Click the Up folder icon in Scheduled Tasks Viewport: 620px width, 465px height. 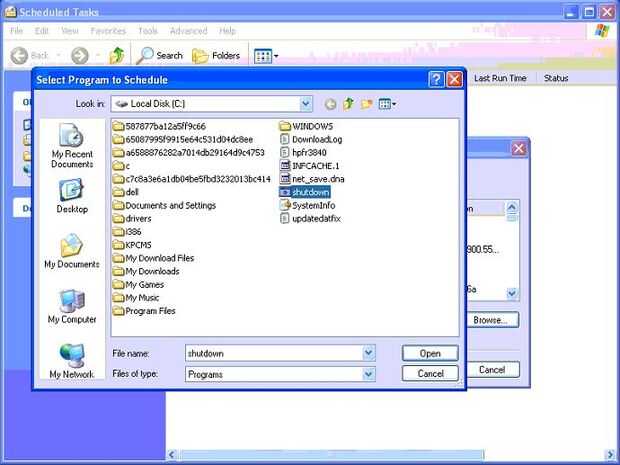click(117, 56)
